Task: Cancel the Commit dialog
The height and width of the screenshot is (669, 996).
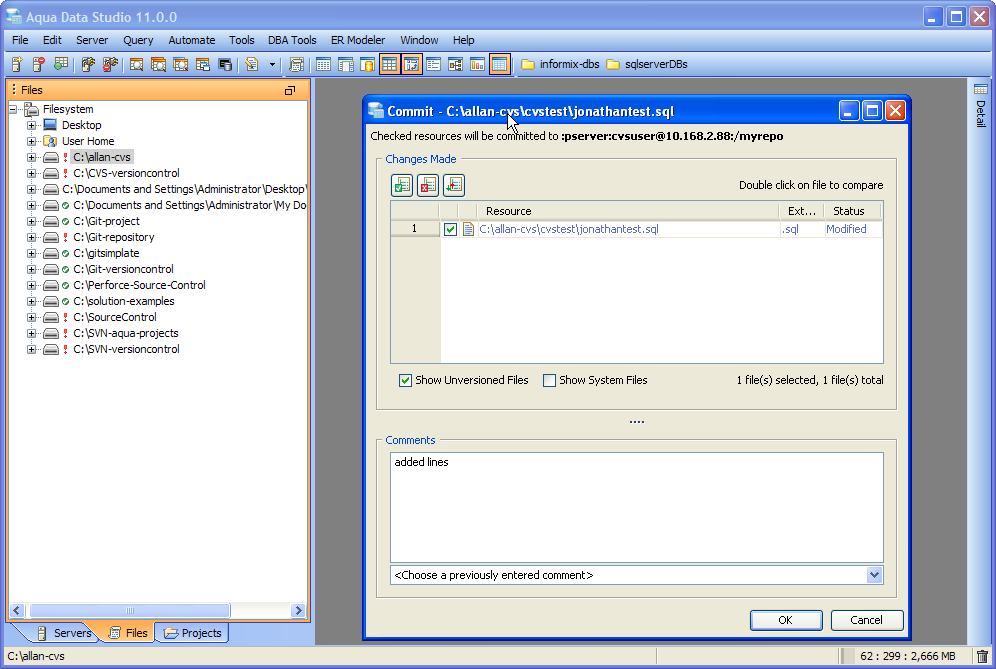Action: click(866, 620)
